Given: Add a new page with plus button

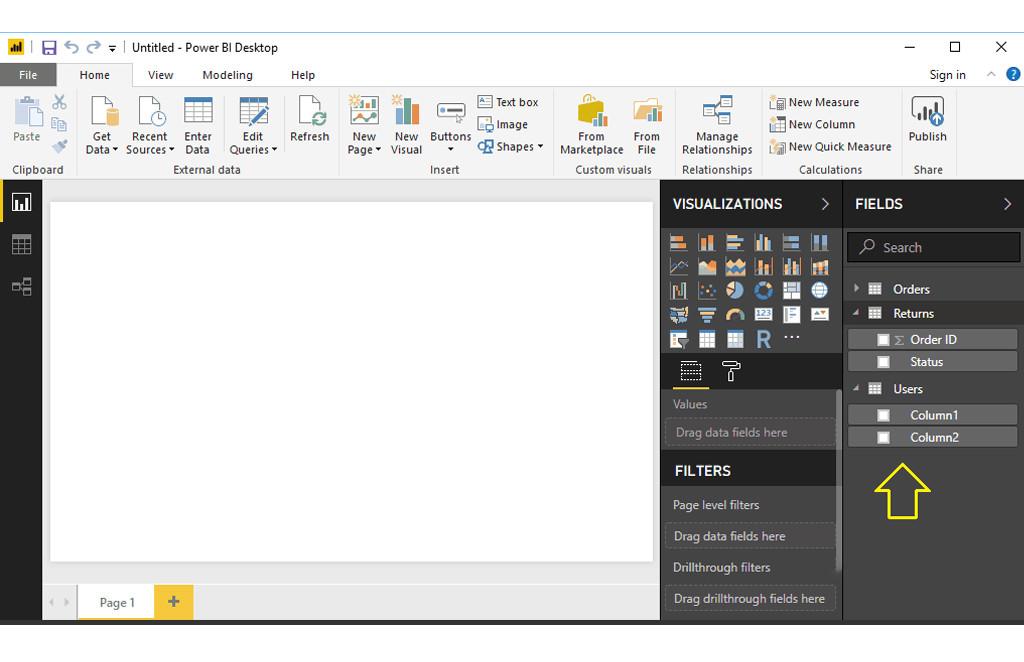Looking at the screenshot, I should coord(174,602).
